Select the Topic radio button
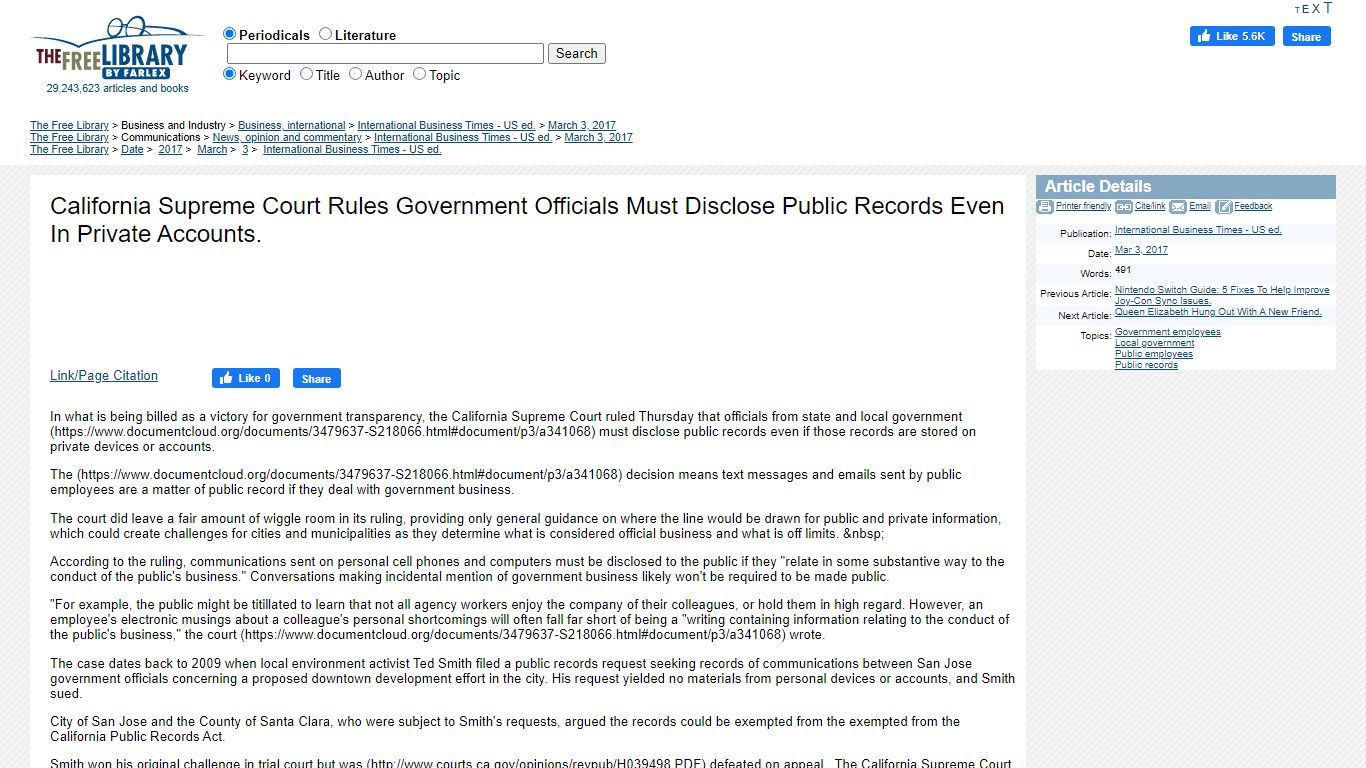This screenshot has width=1366, height=768. coord(419,74)
